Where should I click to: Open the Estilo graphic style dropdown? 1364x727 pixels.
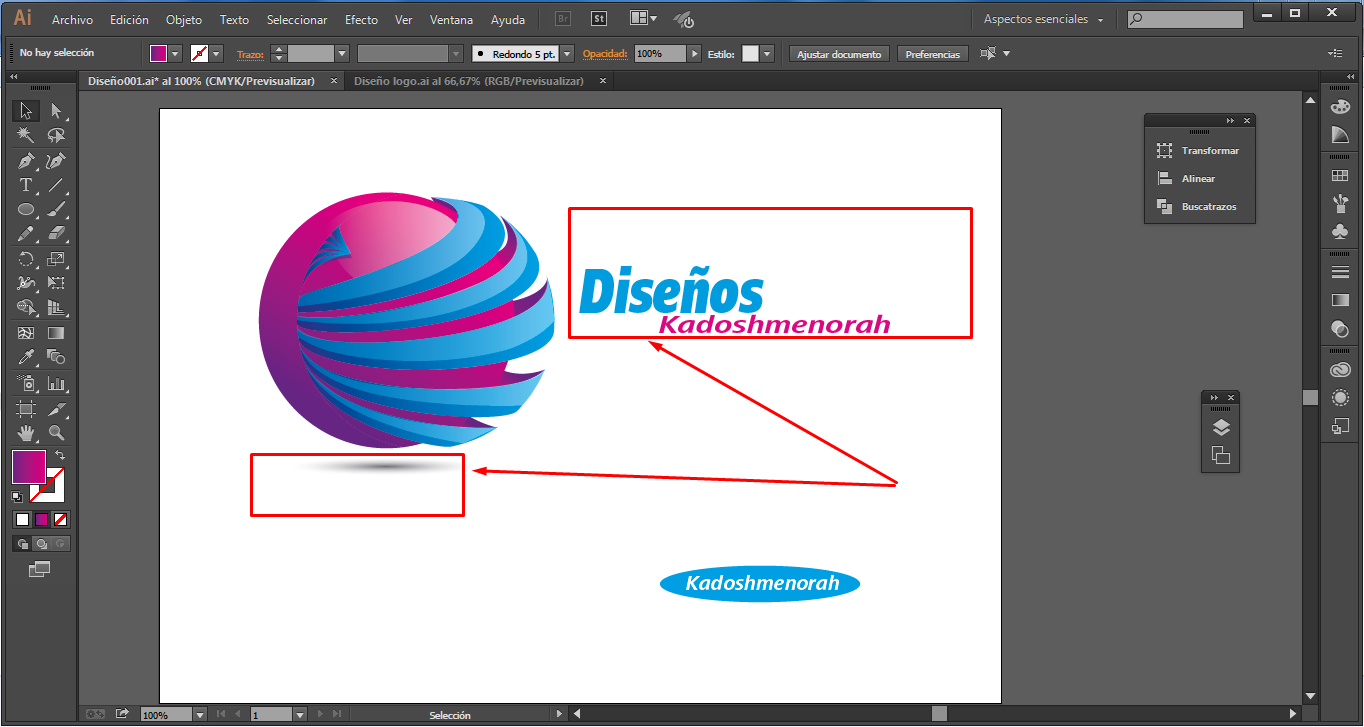click(x=767, y=54)
